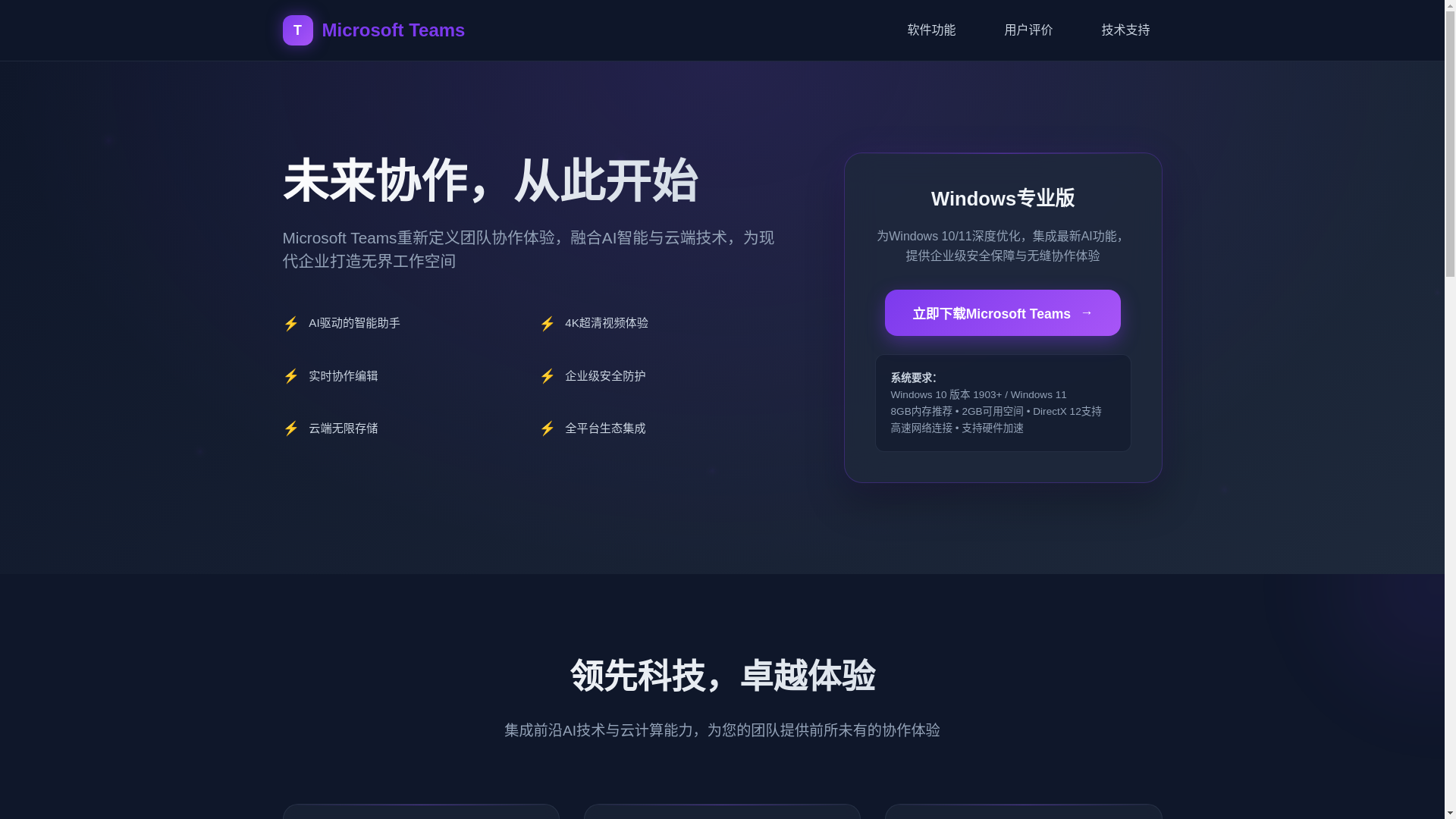Click line Windows 10 版本 1903+ / Windows 11
The image size is (1456, 819).
(x=978, y=394)
